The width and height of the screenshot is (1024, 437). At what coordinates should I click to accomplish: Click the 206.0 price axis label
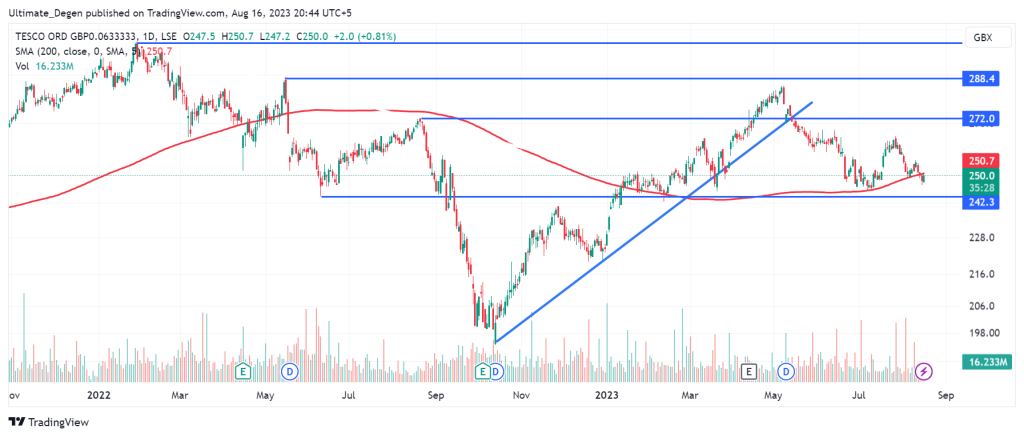click(x=982, y=306)
